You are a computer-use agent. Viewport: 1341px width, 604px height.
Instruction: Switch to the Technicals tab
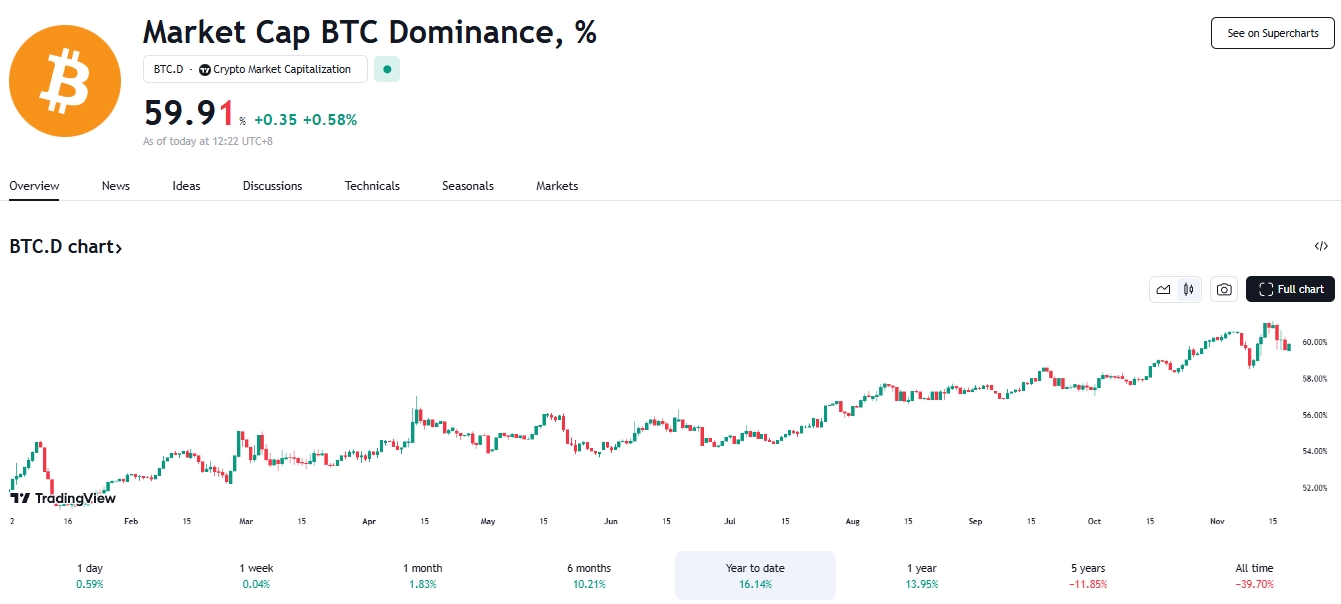coord(372,186)
